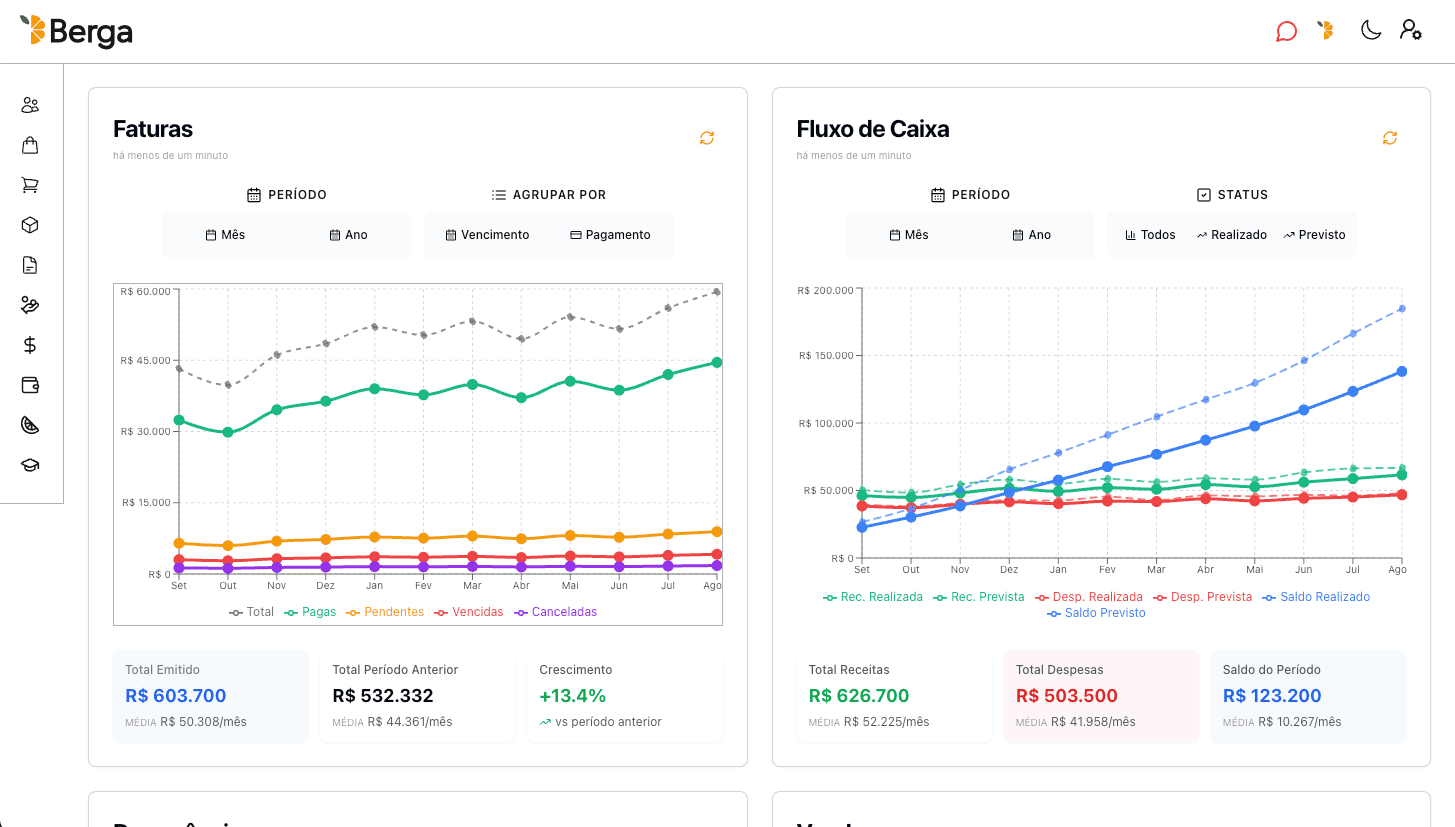Click the Todos status button
Viewport: 1455px width, 827px height.
pos(1150,234)
